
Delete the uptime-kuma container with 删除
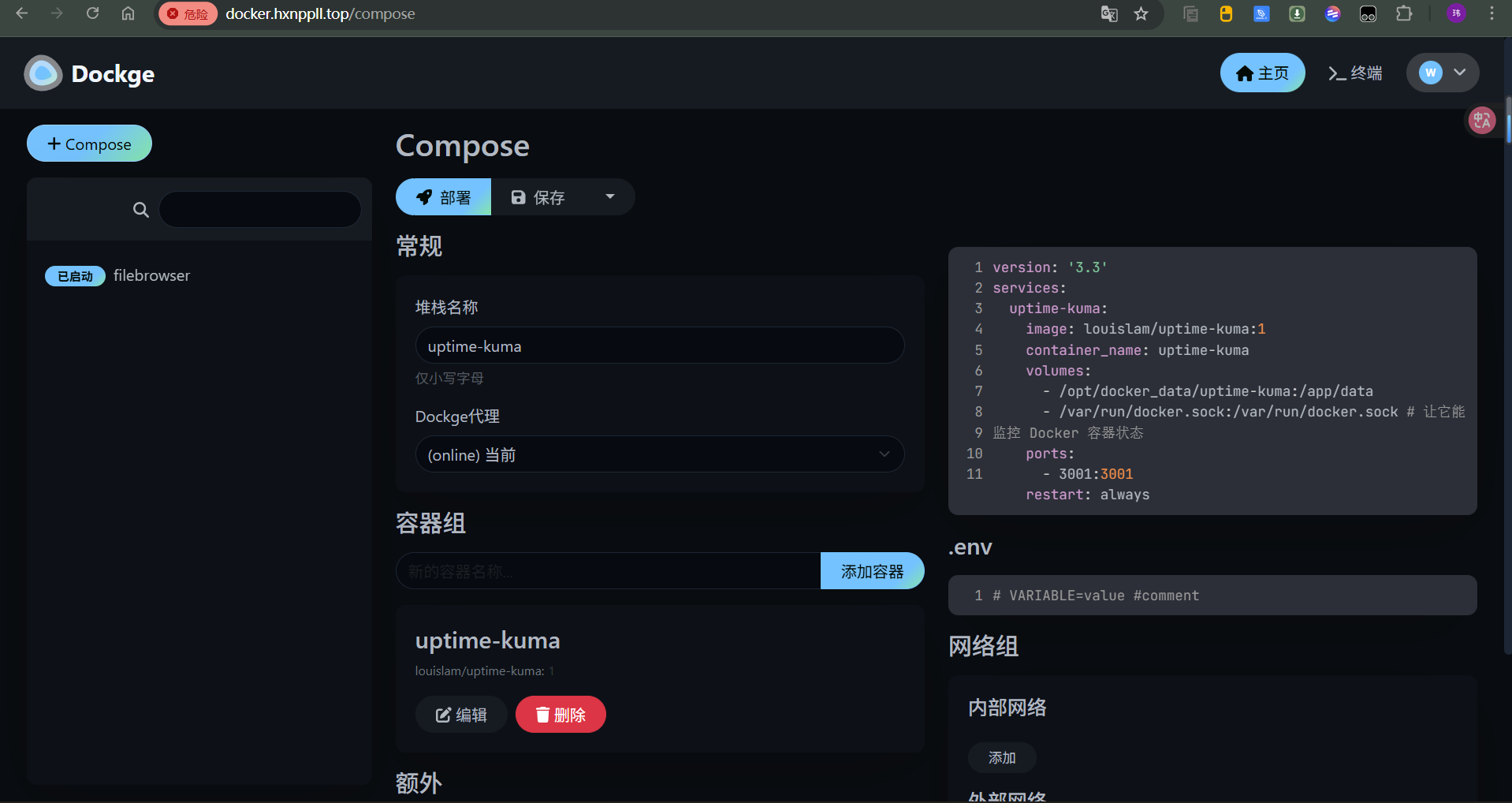[560, 715]
